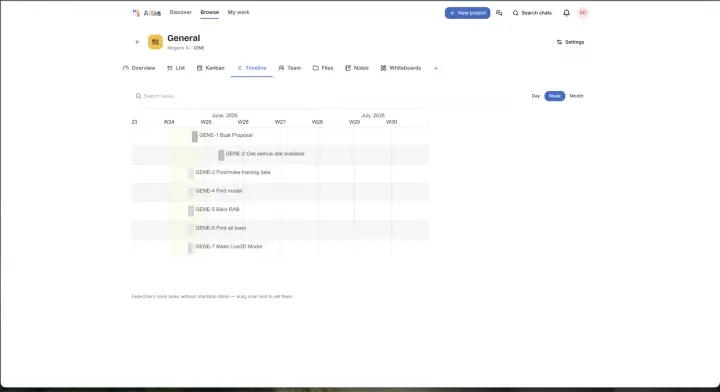Click the July 2026 month label
The height and width of the screenshot is (392, 720).
point(373,115)
